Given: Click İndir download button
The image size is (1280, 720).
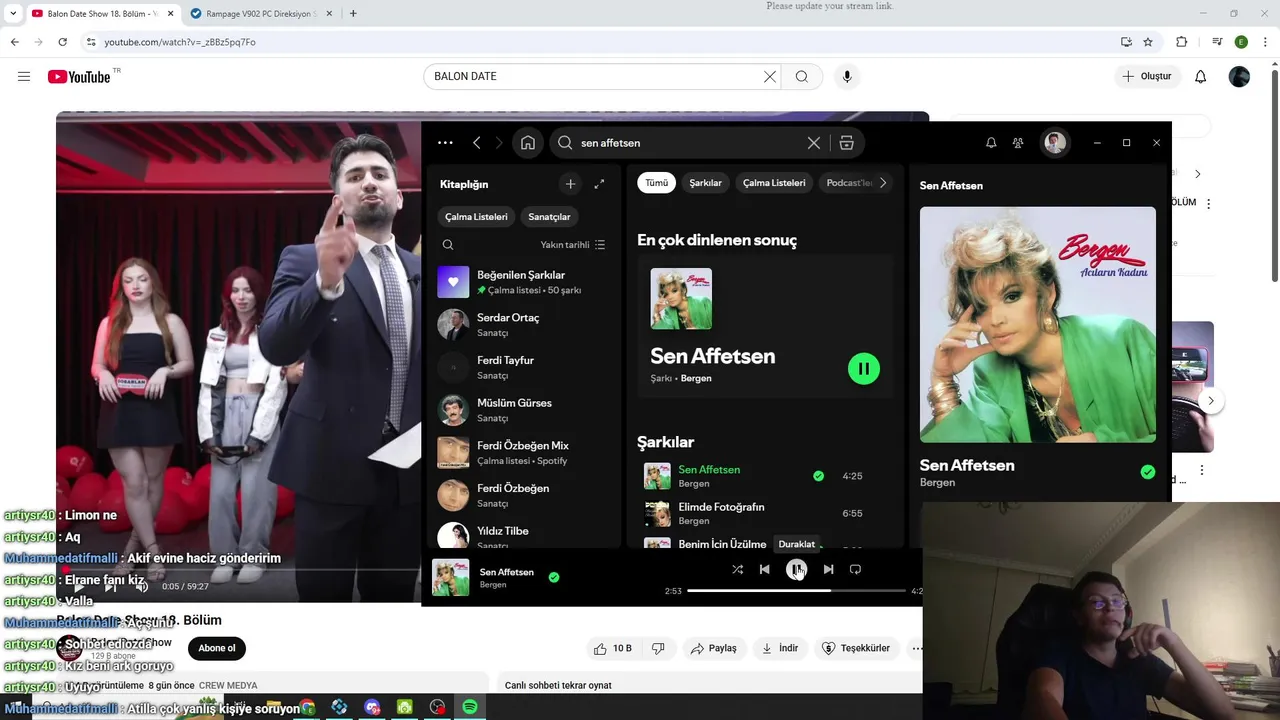Looking at the screenshot, I should [x=780, y=648].
